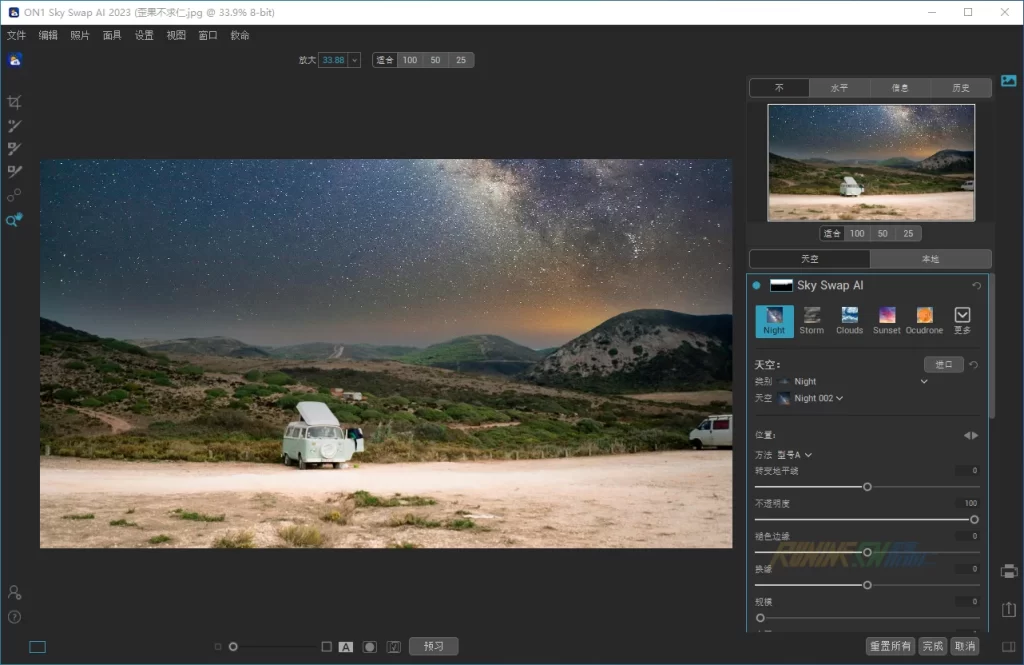Click the 重置所有 button

tap(890, 646)
